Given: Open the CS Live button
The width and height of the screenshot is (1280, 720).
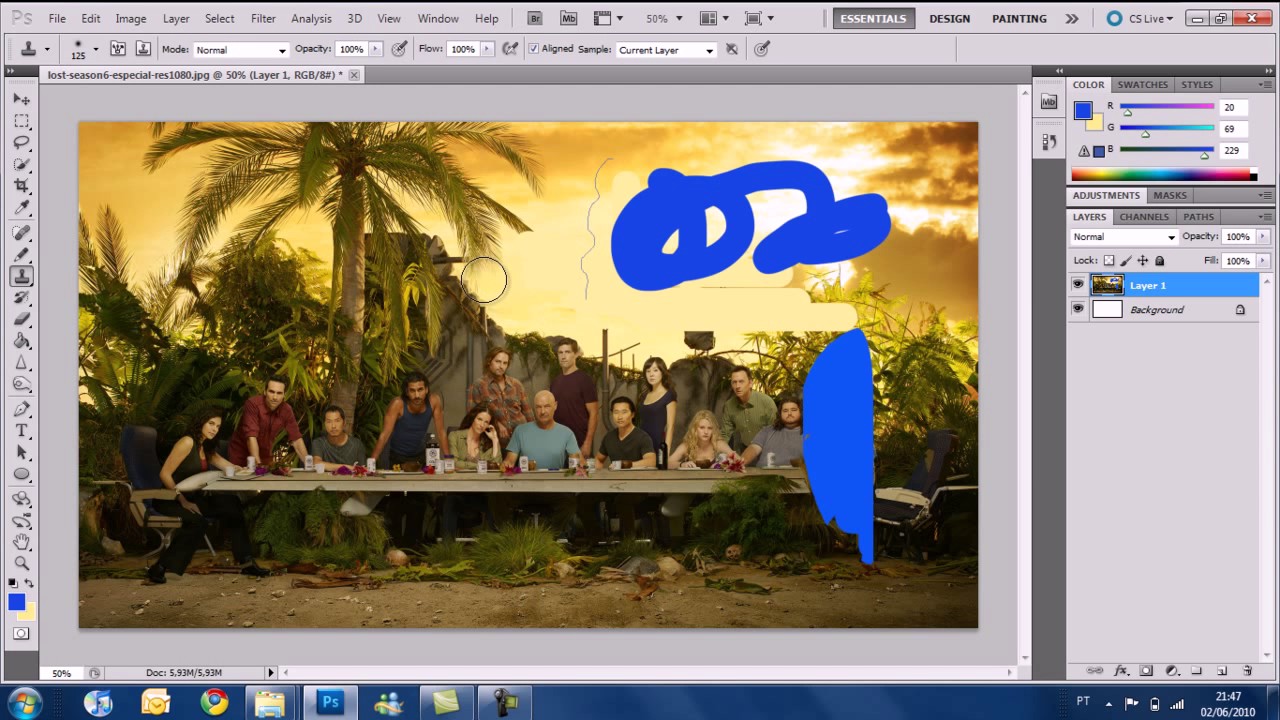Looking at the screenshot, I should [x=1138, y=18].
